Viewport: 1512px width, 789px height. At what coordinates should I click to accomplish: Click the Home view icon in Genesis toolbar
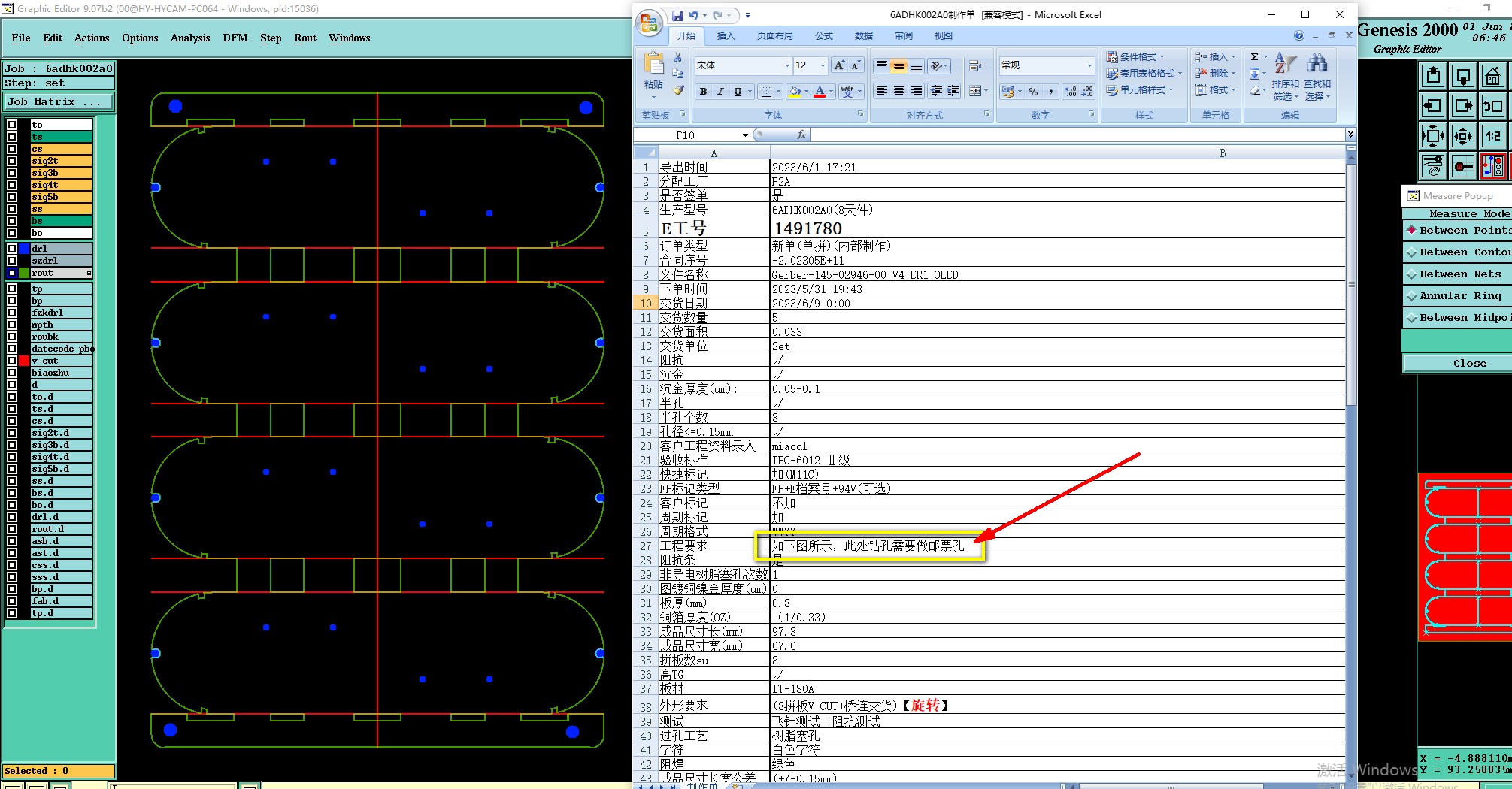point(1492,76)
